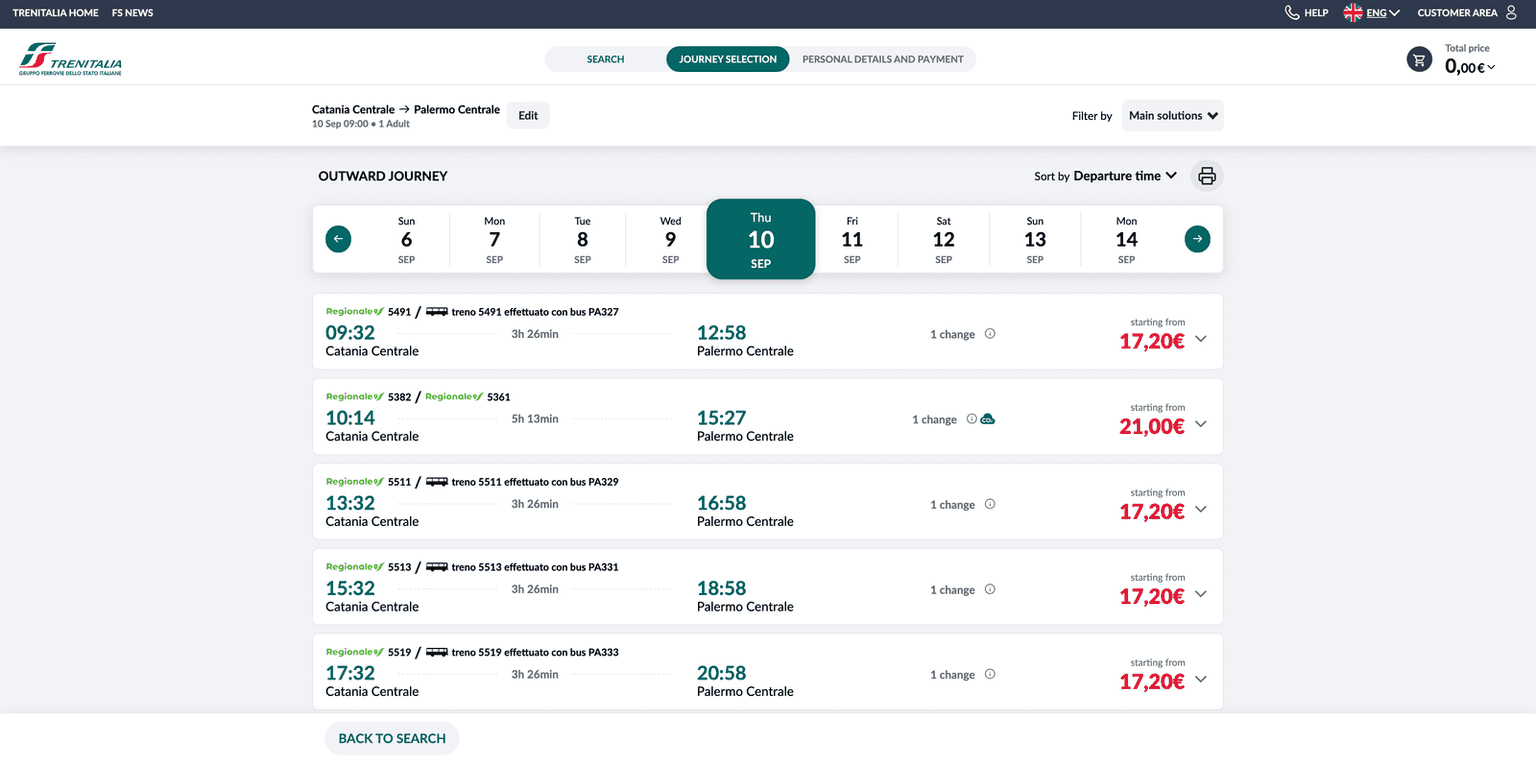Viewport: 1536px width, 763px height.
Task: Expand the Total price 0,00€ dropdown
Action: pos(1470,67)
